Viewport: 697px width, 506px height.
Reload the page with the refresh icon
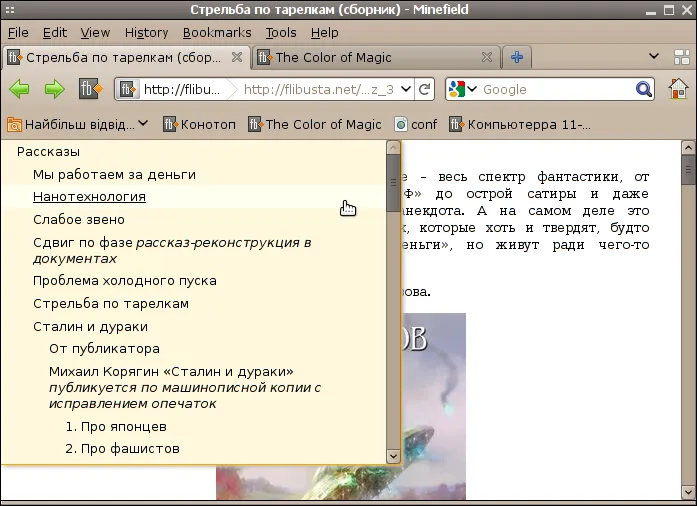(425, 89)
